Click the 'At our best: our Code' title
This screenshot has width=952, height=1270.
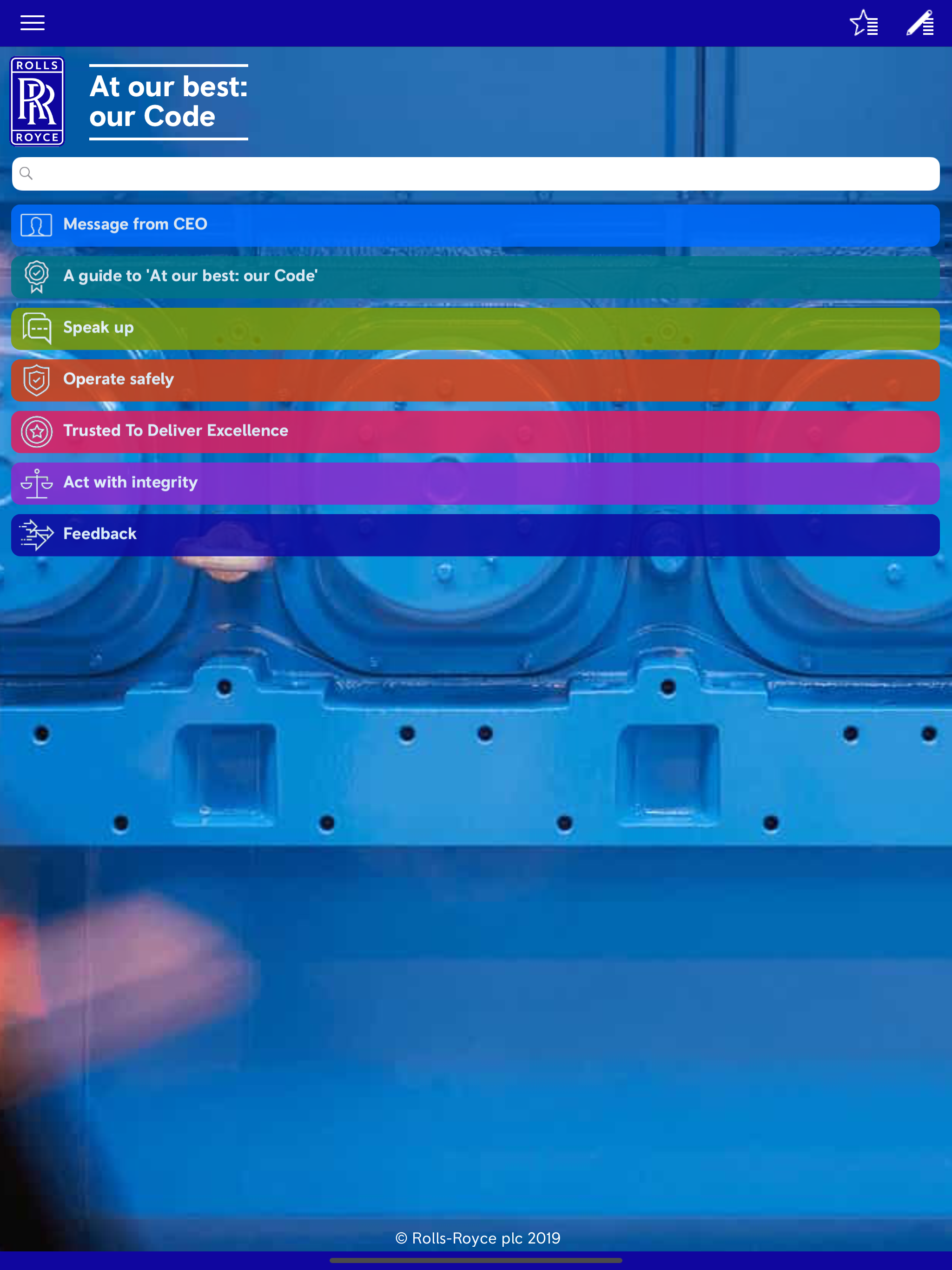tap(168, 102)
